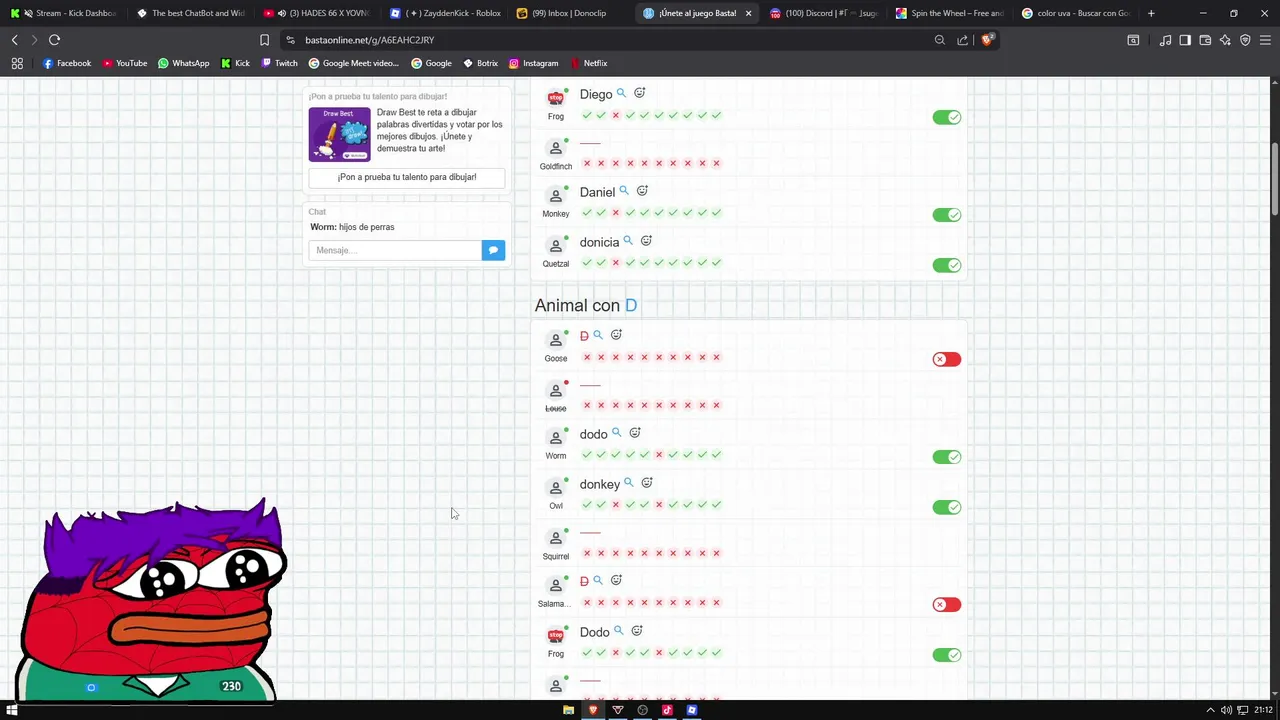Open emoji reaction for Goose's answer
The image size is (1280, 720).
coord(616,335)
